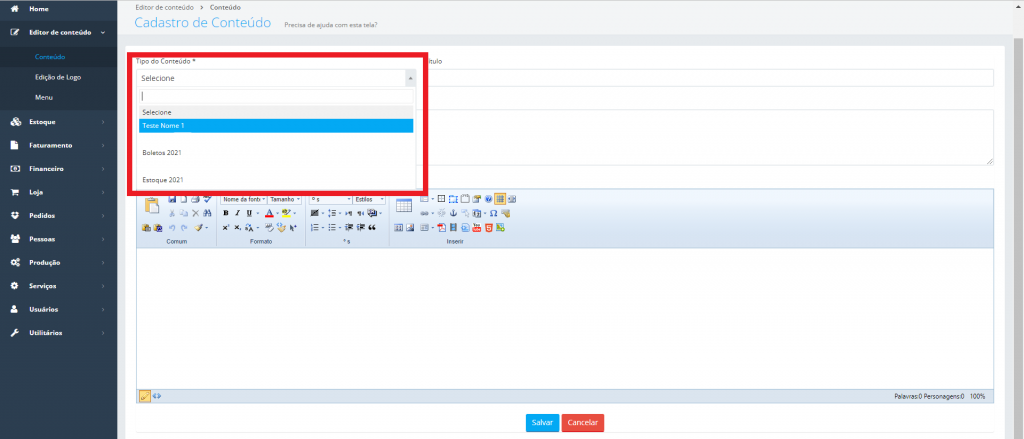Click the Print icon in editor toolbar
1024x439 pixels.
coord(195,199)
